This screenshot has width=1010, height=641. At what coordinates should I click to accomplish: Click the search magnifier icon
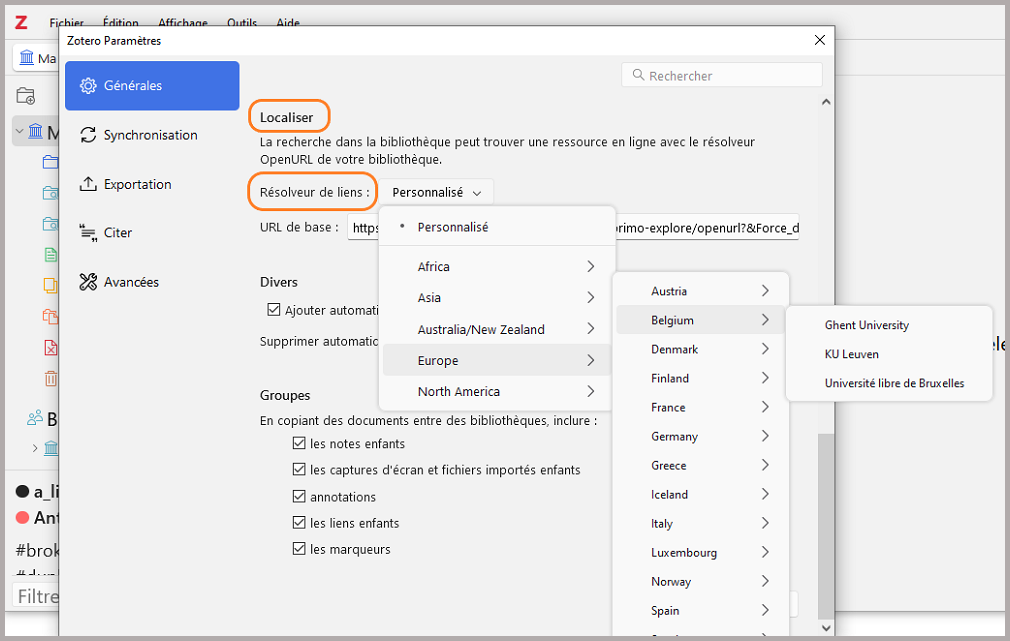point(638,75)
